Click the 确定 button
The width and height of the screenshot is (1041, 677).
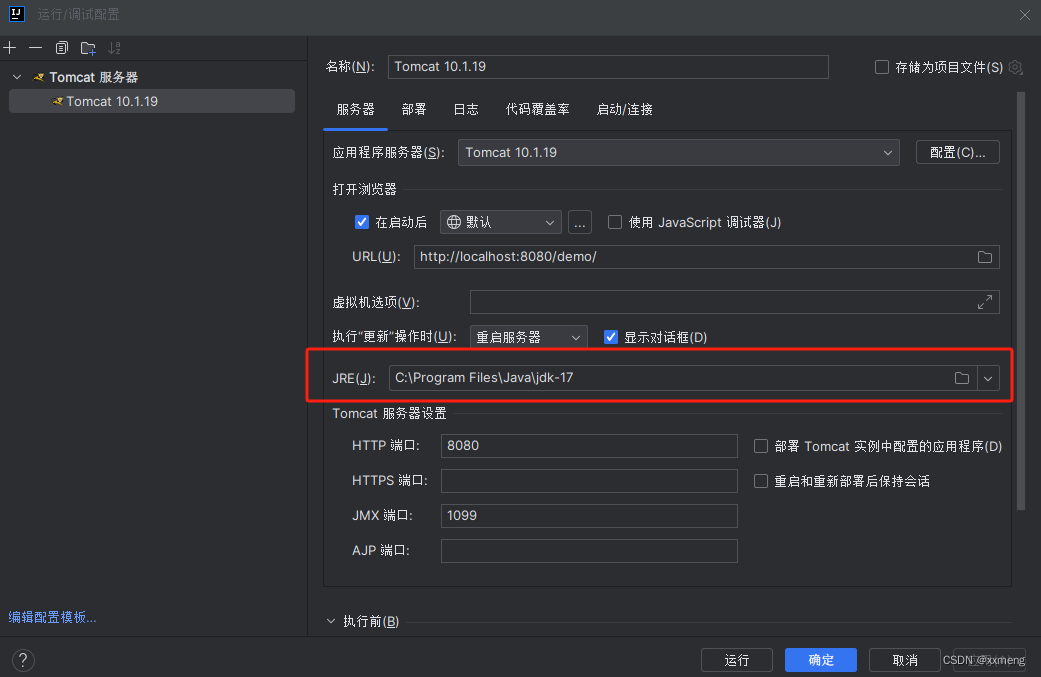[821, 660]
